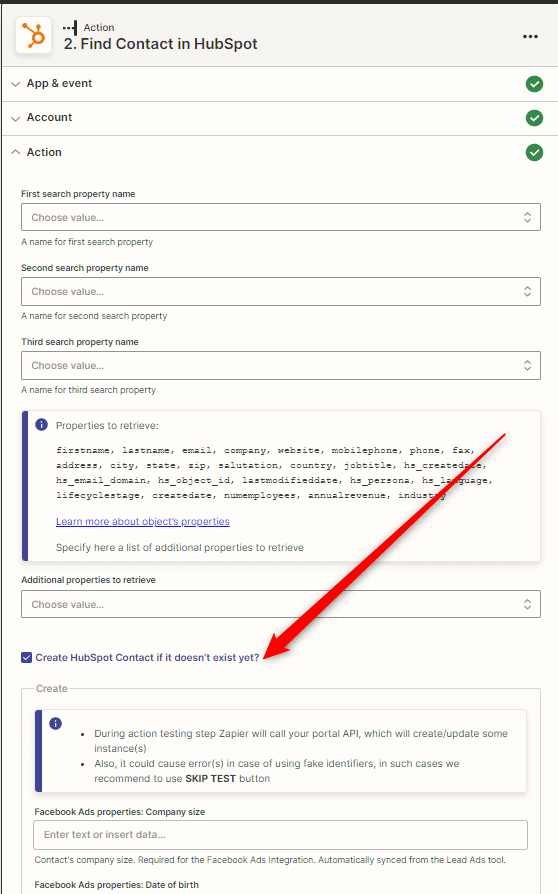
Task: Click the Action section green checkmark
Action: coord(534,152)
